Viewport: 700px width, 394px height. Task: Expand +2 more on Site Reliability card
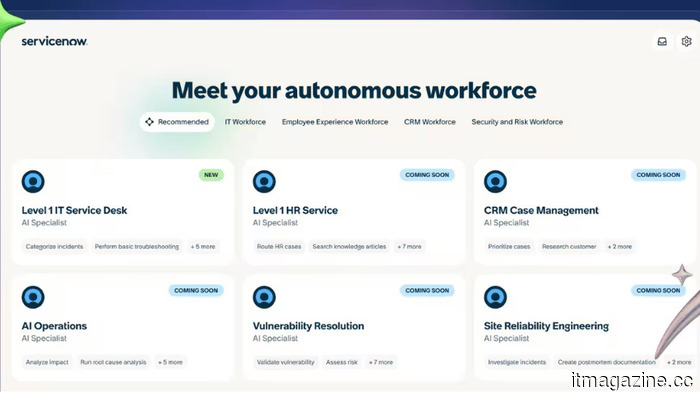click(x=679, y=362)
